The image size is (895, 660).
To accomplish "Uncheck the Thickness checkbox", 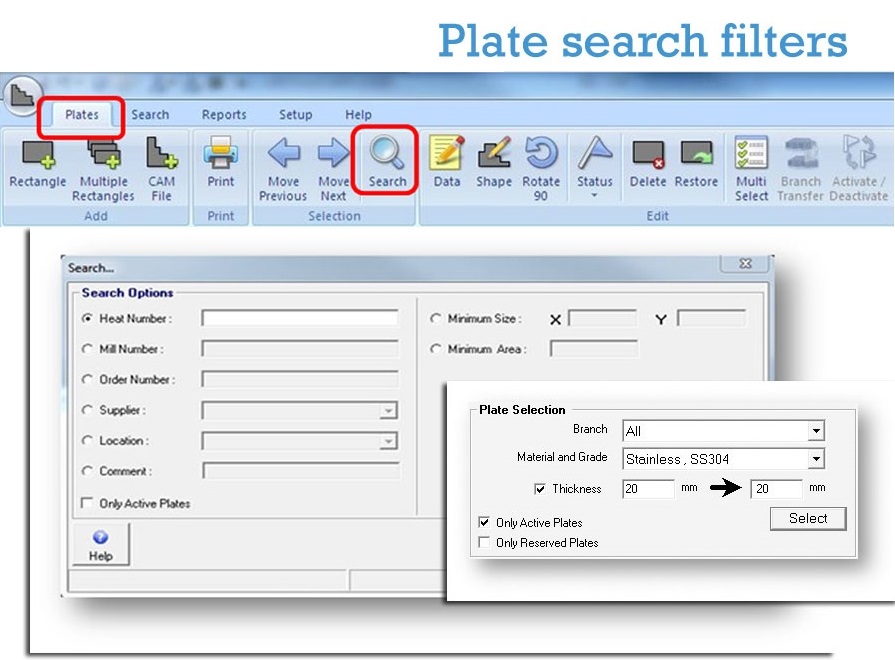I will click(539, 489).
